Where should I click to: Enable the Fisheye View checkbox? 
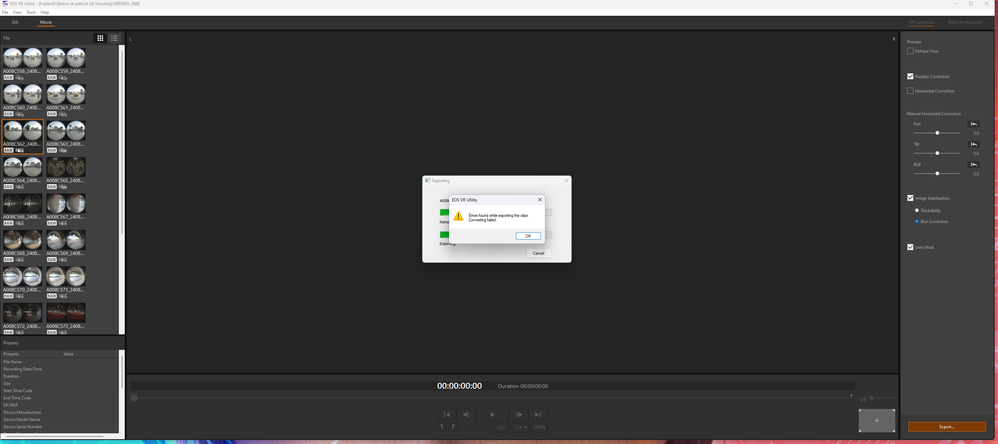pyautogui.click(x=911, y=51)
